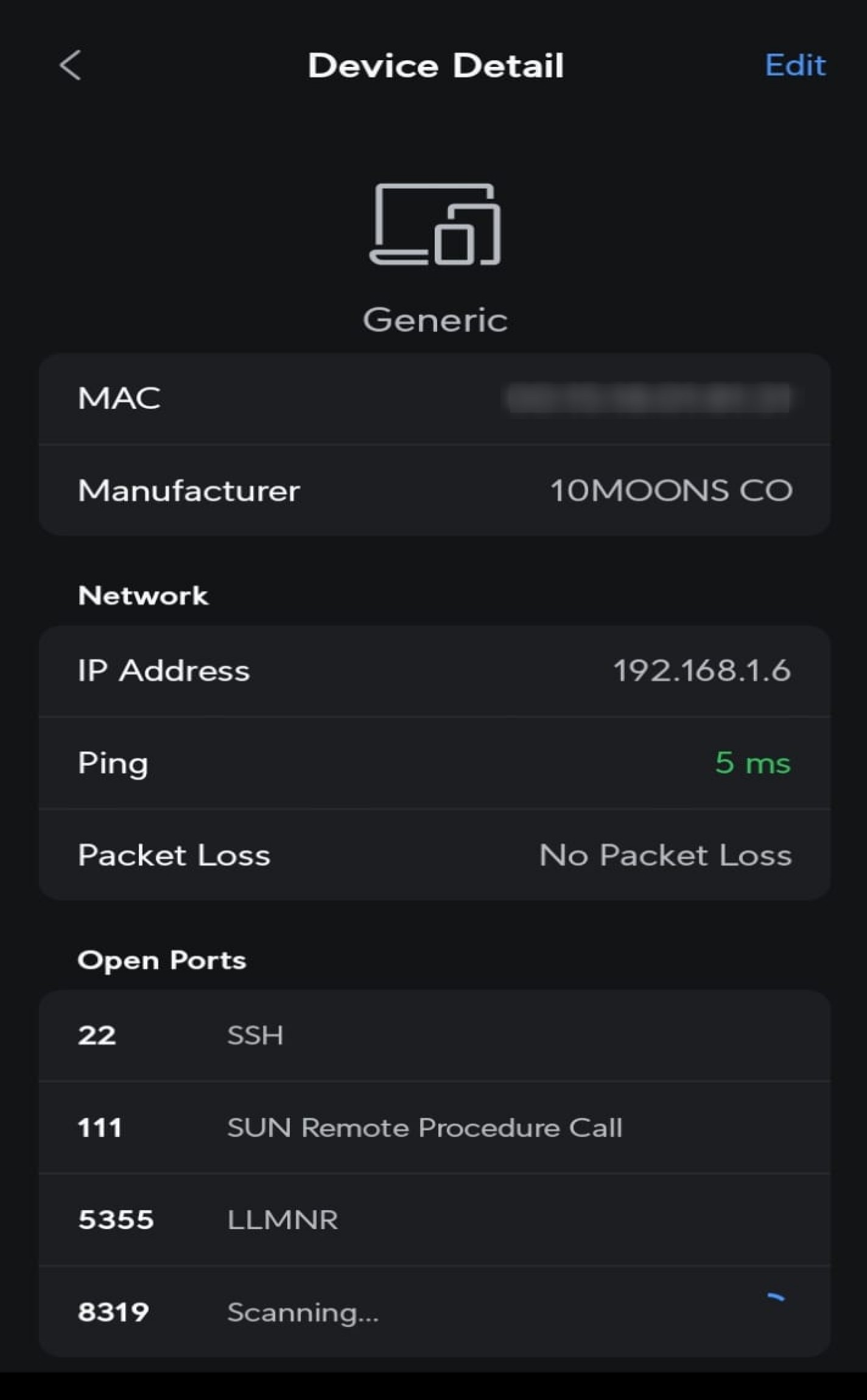Image resolution: width=867 pixels, height=1400 pixels.
Task: Tap the Open Ports section header
Action: 161,960
